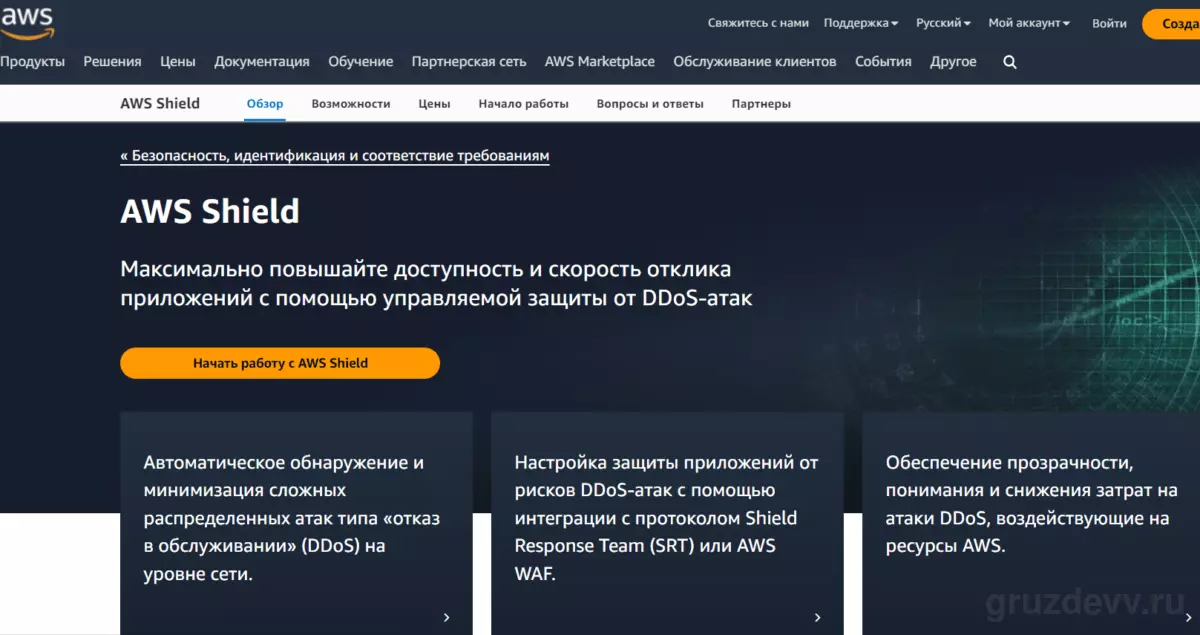Click the Максимально повышайте доступность tagline

coord(436,283)
